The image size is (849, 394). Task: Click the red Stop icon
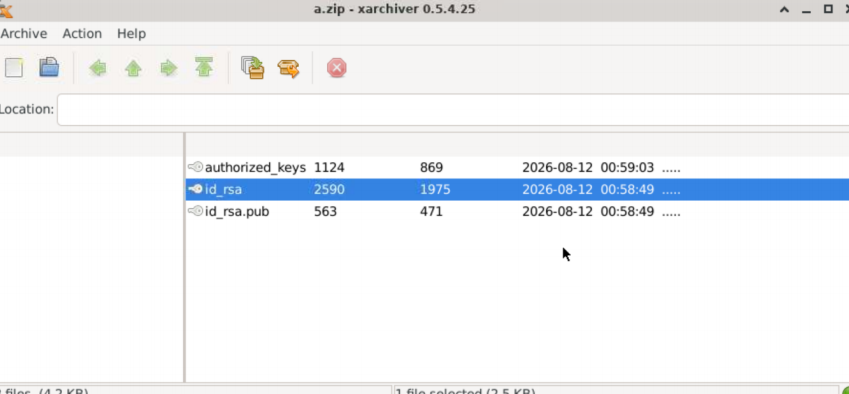coord(336,68)
